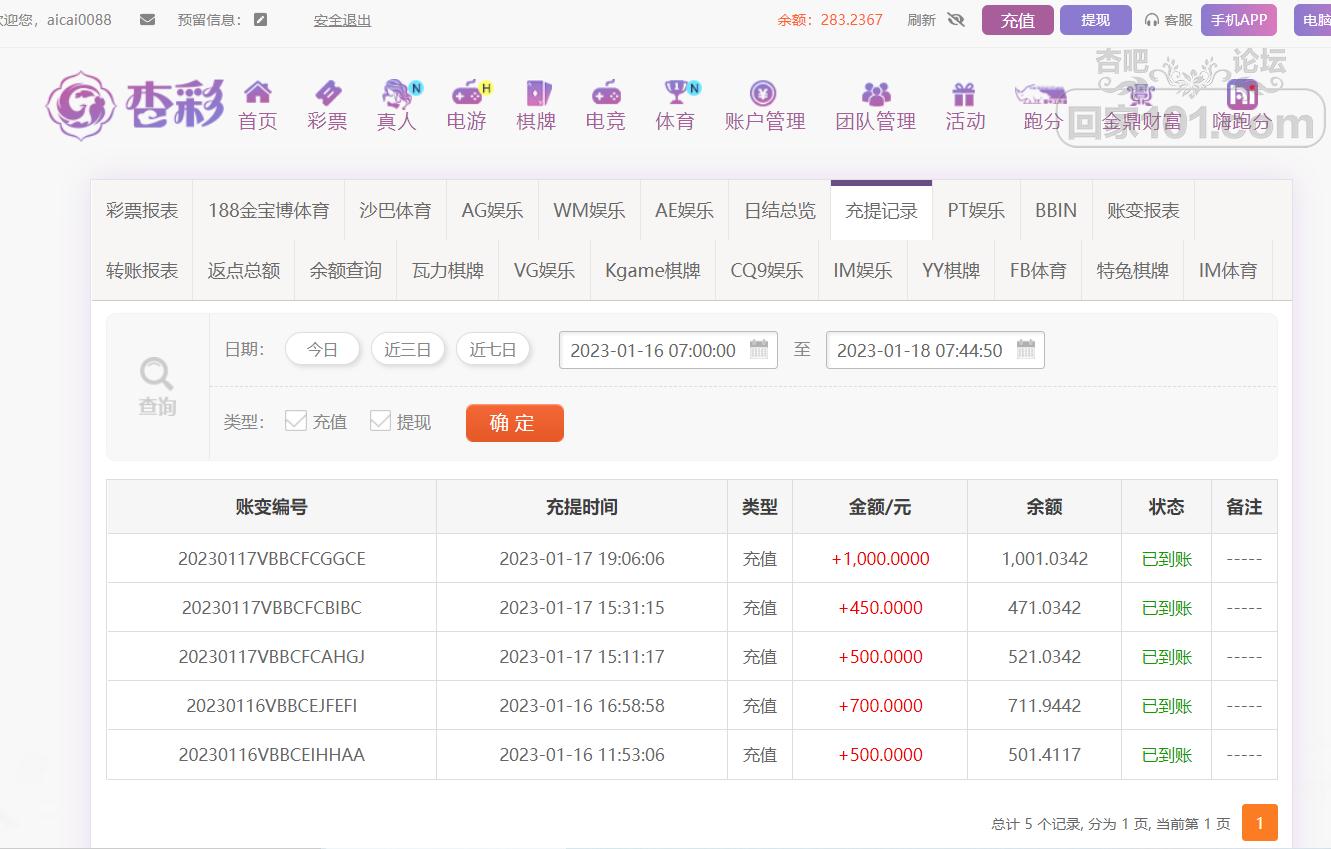
Task: Toggle the 充值 deposit type checkbox
Action: 295,421
